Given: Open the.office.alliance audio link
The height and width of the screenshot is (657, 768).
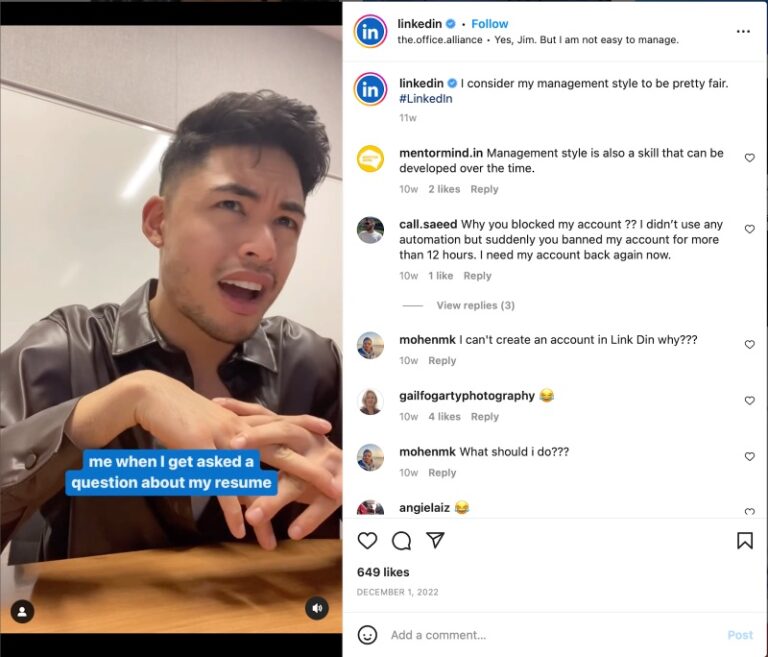Looking at the screenshot, I should click(439, 40).
